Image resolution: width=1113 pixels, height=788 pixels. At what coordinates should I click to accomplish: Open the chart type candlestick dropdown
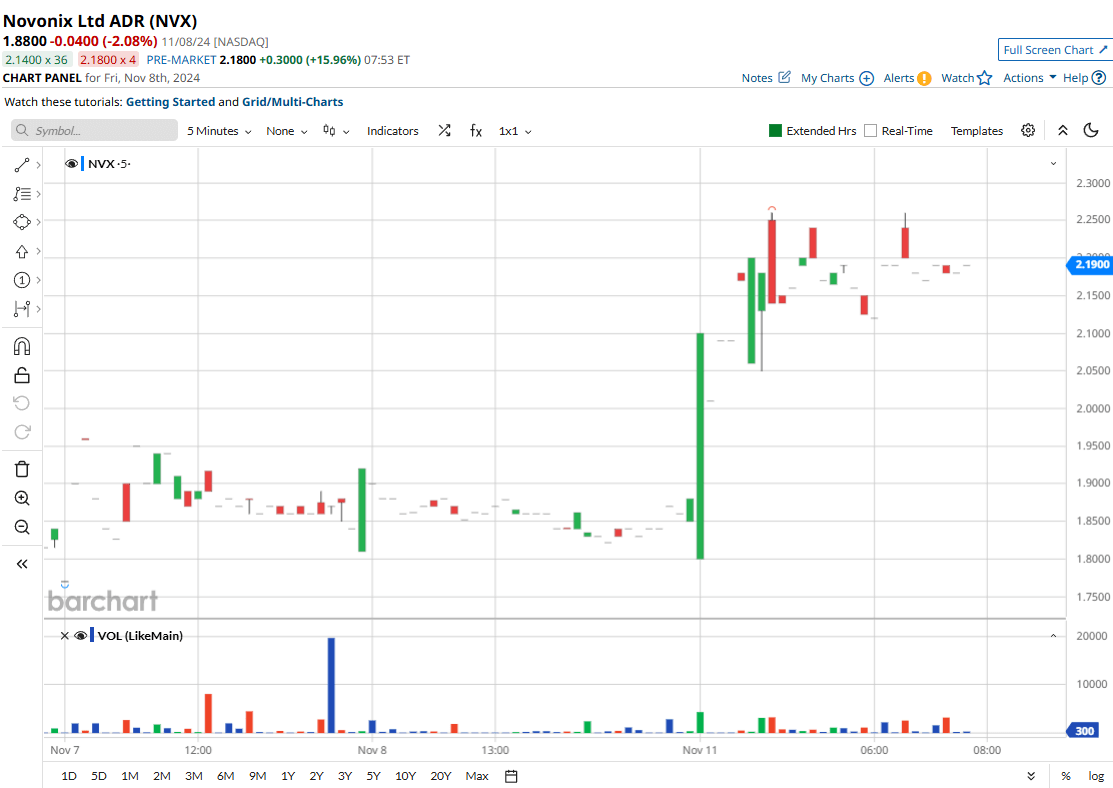click(336, 131)
